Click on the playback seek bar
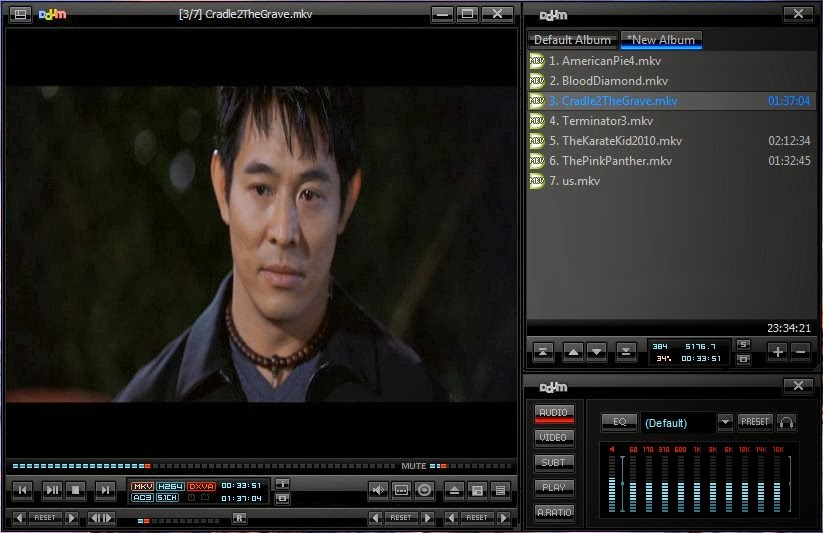 click(205, 466)
